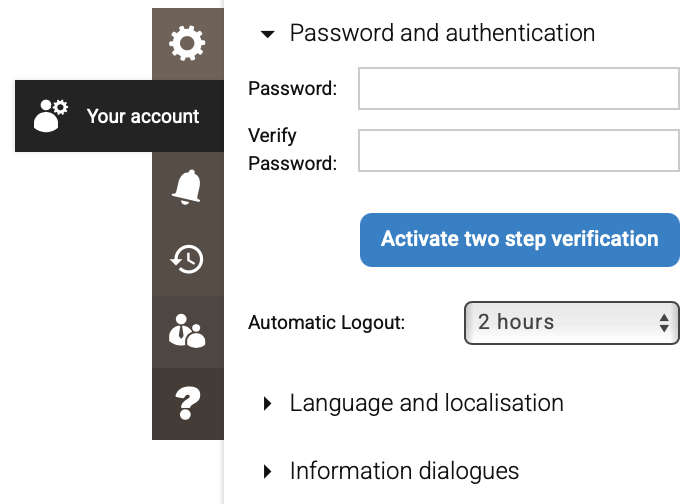Click the Automatic Logout select arrows
The height and width of the screenshot is (504, 700).
[x=663, y=322]
